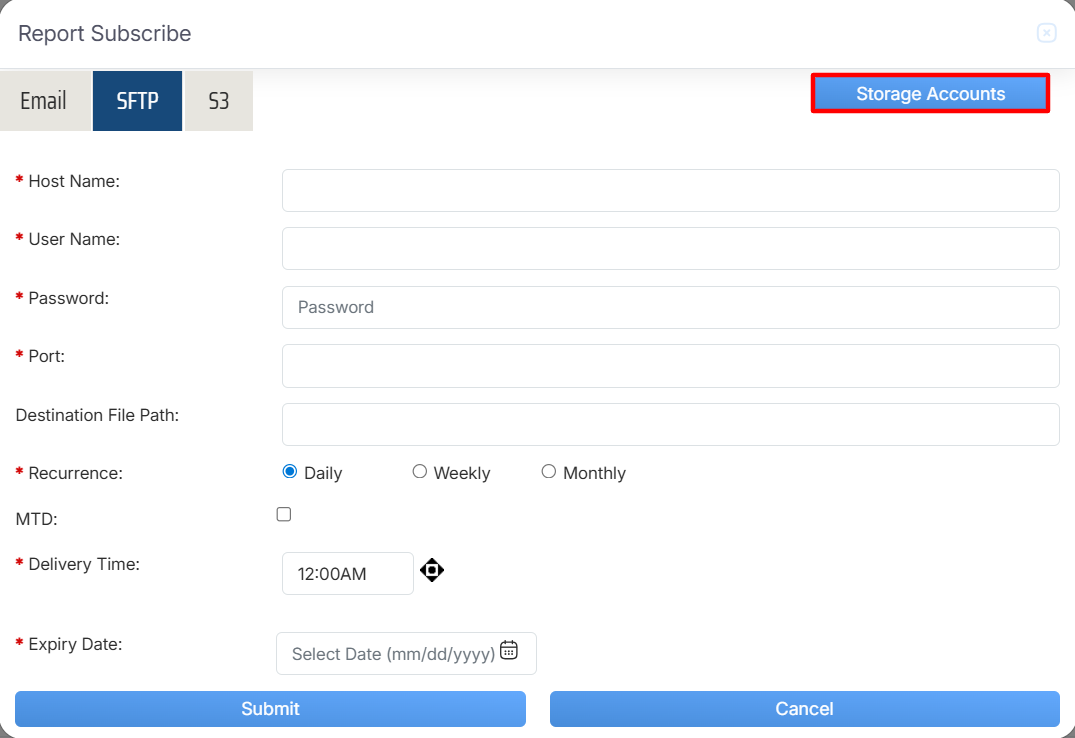Click the Port input field

670,366
